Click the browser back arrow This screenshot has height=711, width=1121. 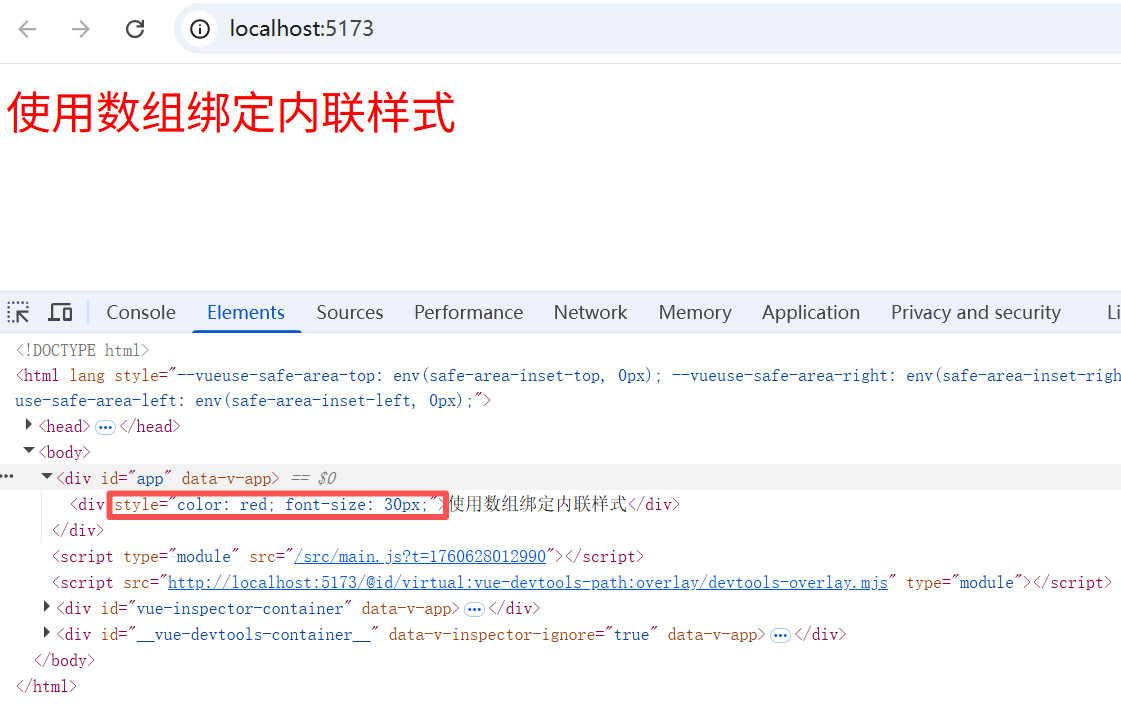pyautogui.click(x=27, y=29)
